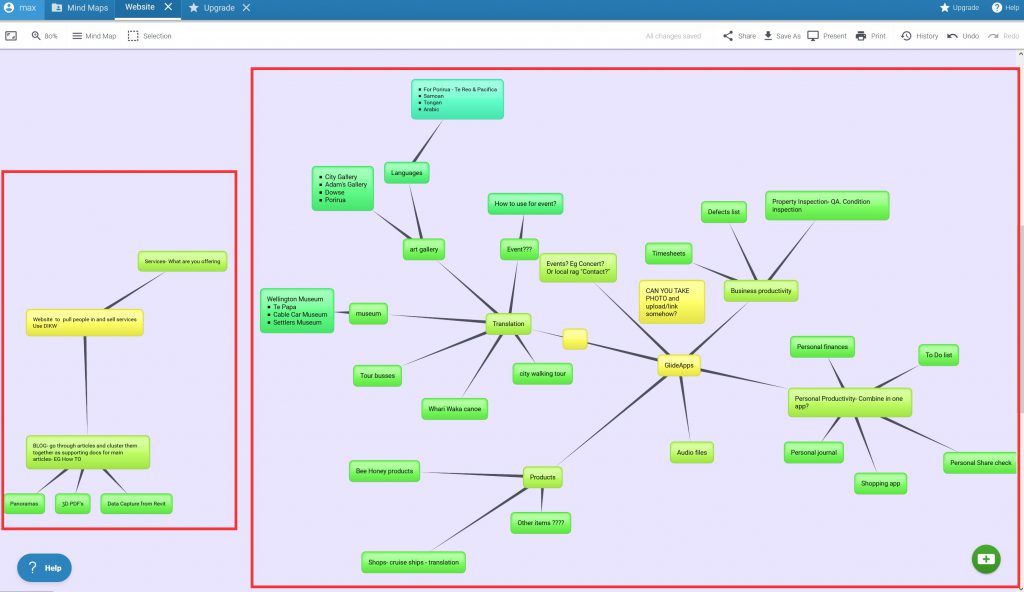Click the empty yellow node

click(x=575, y=339)
